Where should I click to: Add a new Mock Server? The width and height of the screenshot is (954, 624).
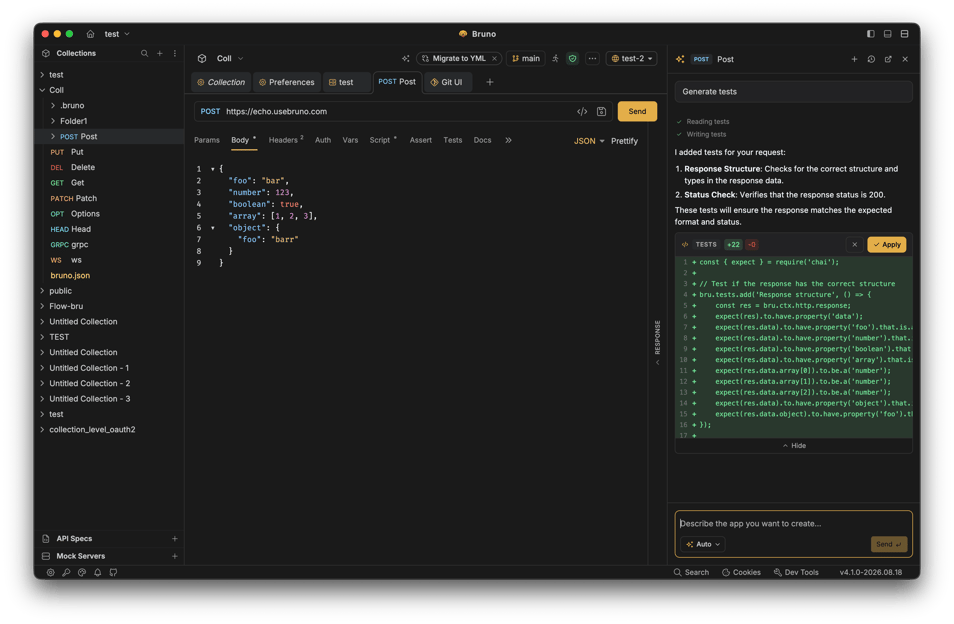coord(175,556)
